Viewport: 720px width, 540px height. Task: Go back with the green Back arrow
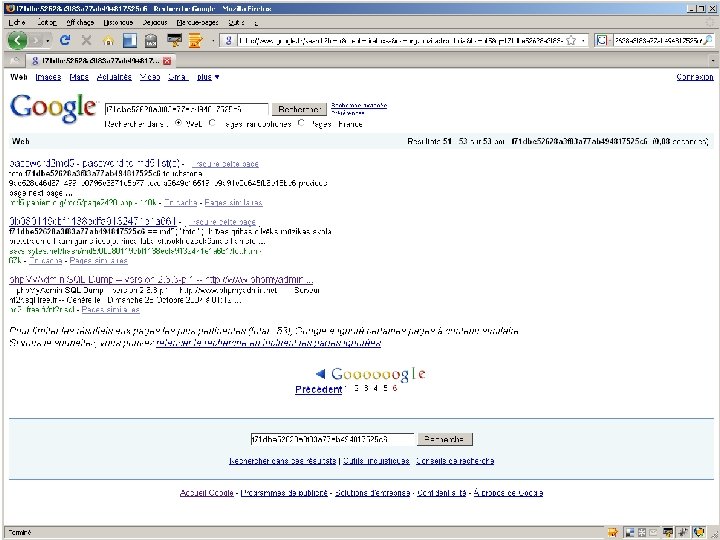[x=17, y=40]
